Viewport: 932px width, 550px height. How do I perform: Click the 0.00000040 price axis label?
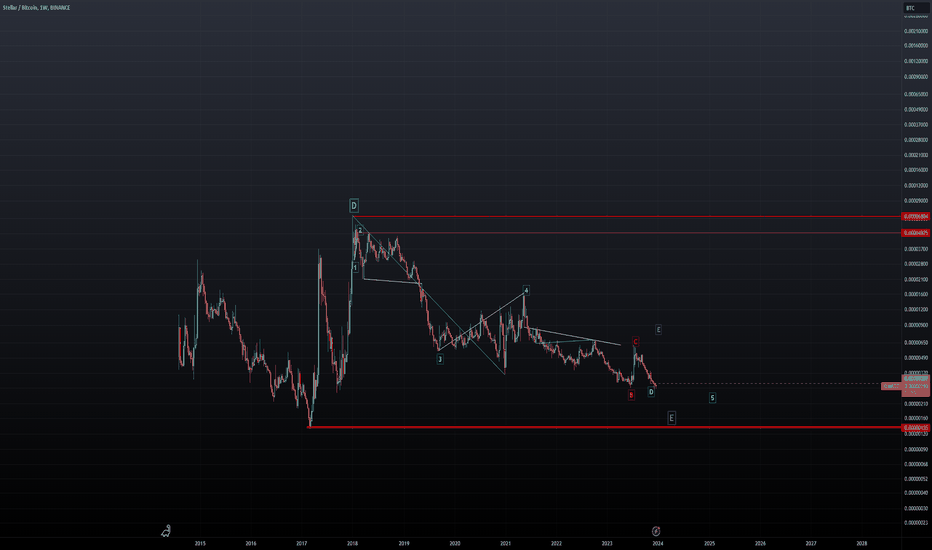click(x=916, y=493)
